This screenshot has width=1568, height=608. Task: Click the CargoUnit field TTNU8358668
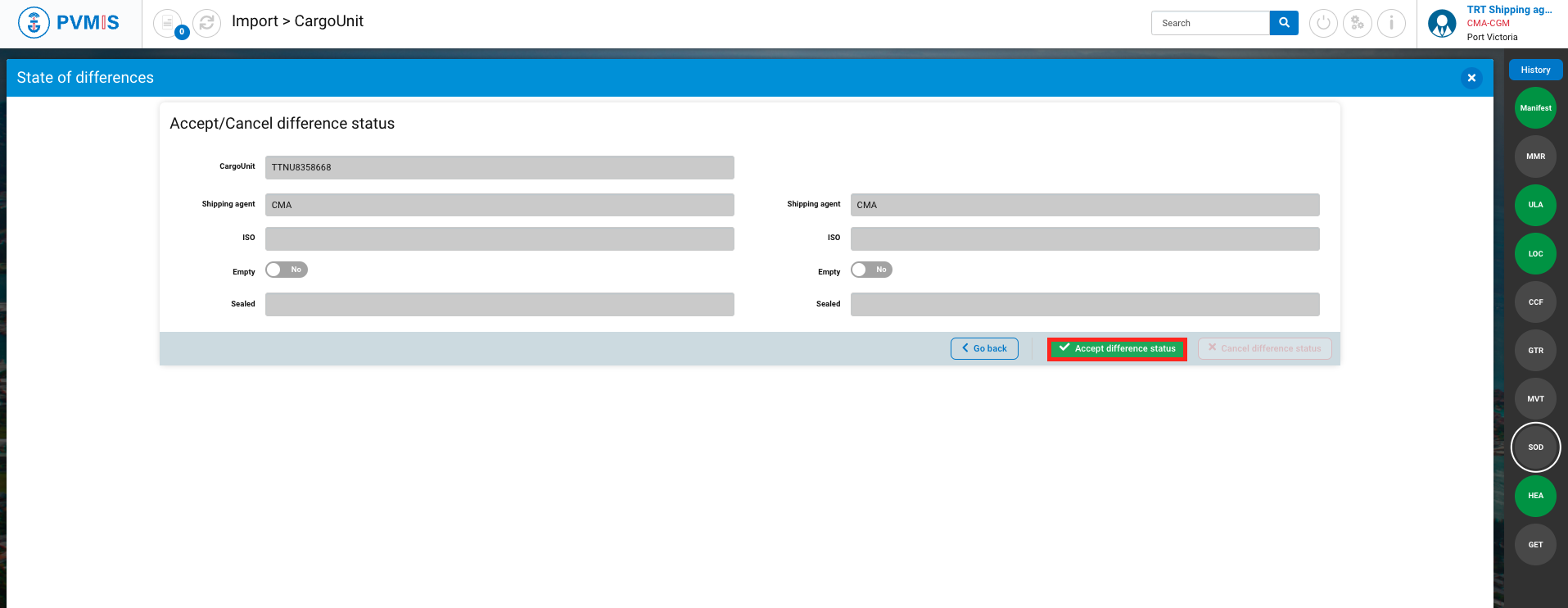499,167
